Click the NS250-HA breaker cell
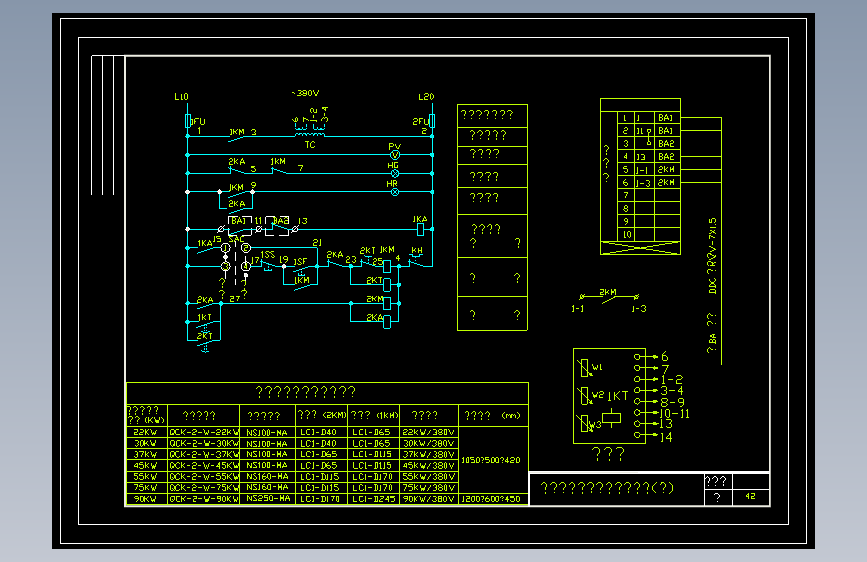867x562 pixels. tap(267, 498)
